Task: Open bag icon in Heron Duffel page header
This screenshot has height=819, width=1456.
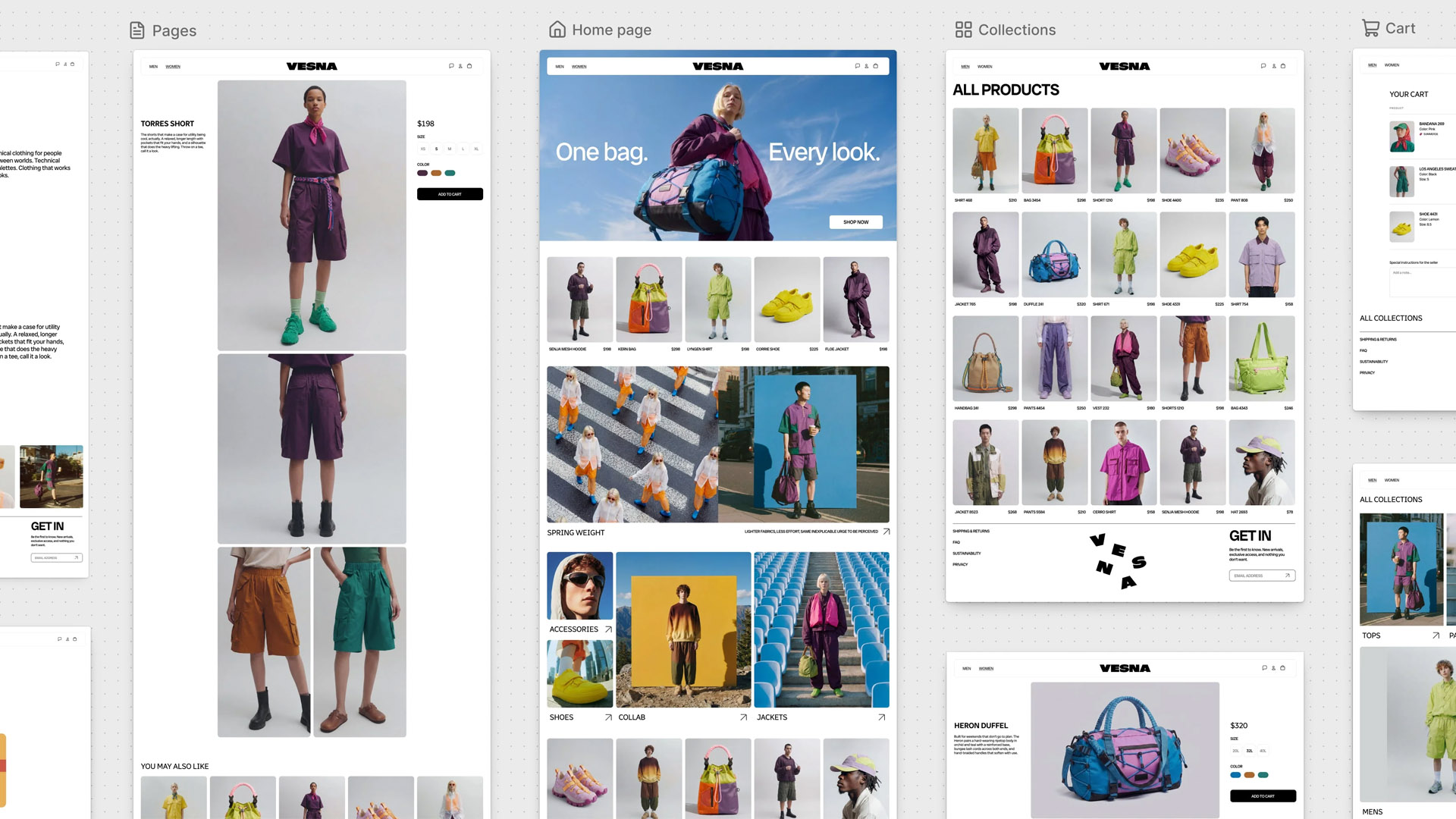Action: coord(1282,668)
